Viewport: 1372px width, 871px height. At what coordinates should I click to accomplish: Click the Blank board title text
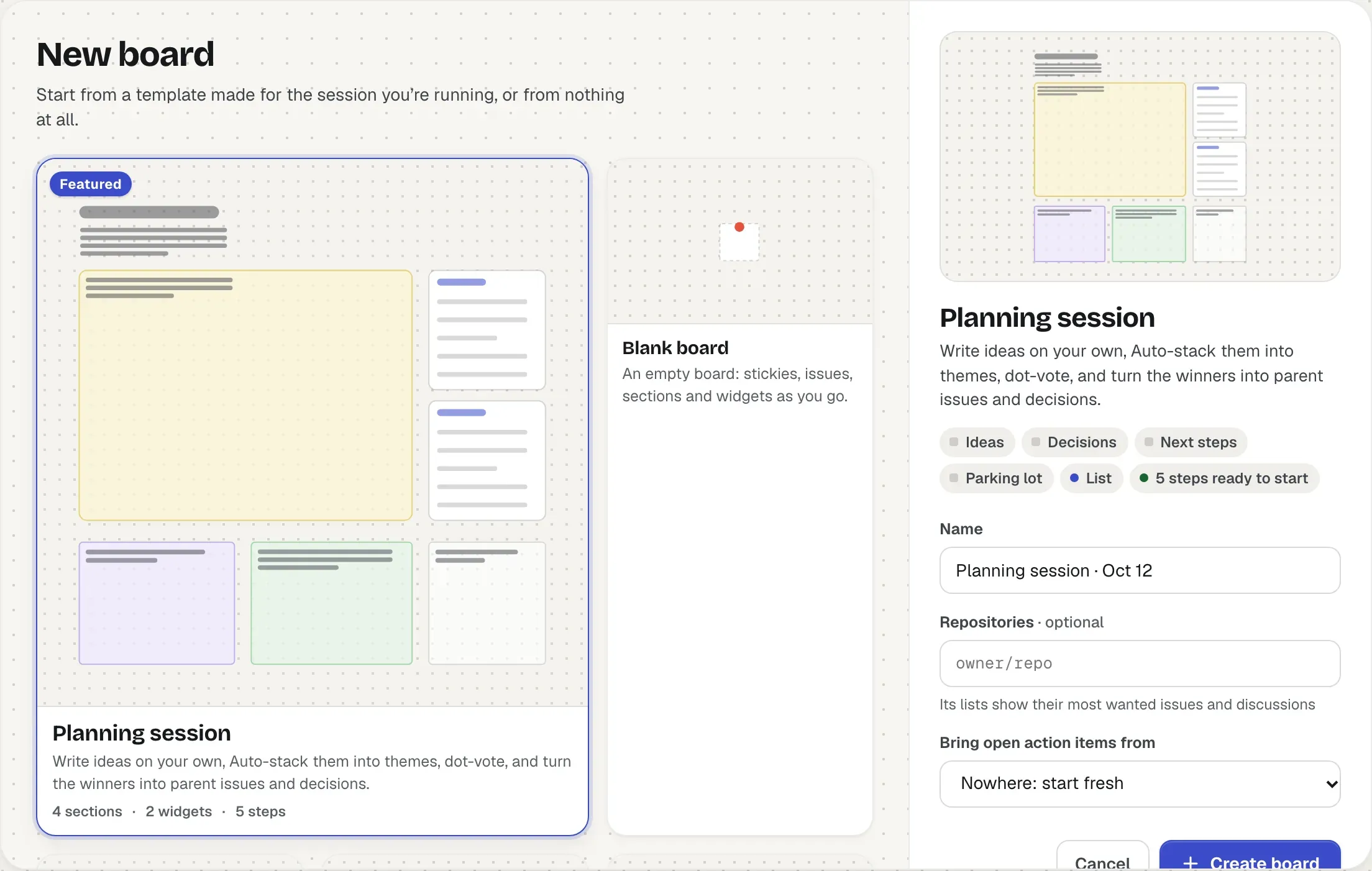pos(675,348)
